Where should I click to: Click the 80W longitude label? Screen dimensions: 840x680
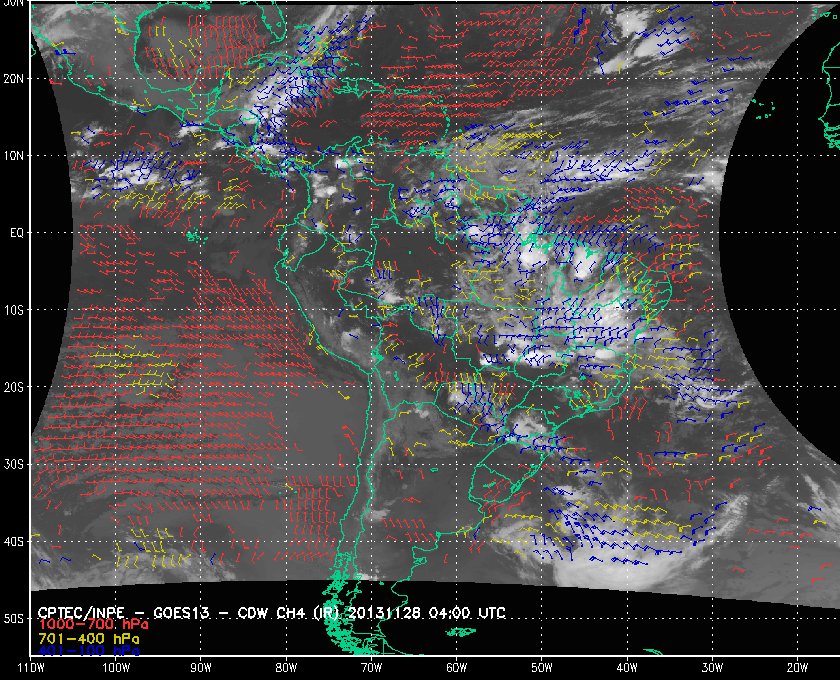tap(286, 668)
